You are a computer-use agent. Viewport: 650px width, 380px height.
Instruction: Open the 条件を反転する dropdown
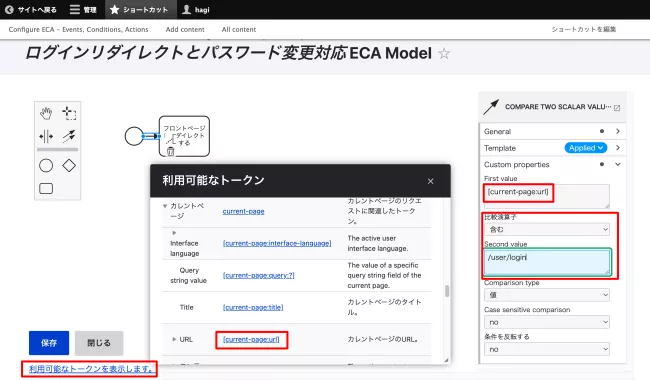(547, 349)
